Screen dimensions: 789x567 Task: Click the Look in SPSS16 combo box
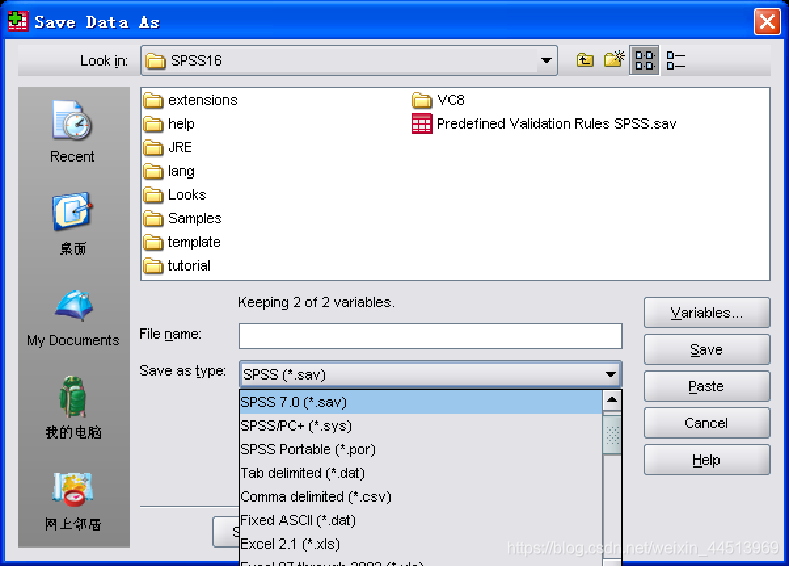pos(349,60)
